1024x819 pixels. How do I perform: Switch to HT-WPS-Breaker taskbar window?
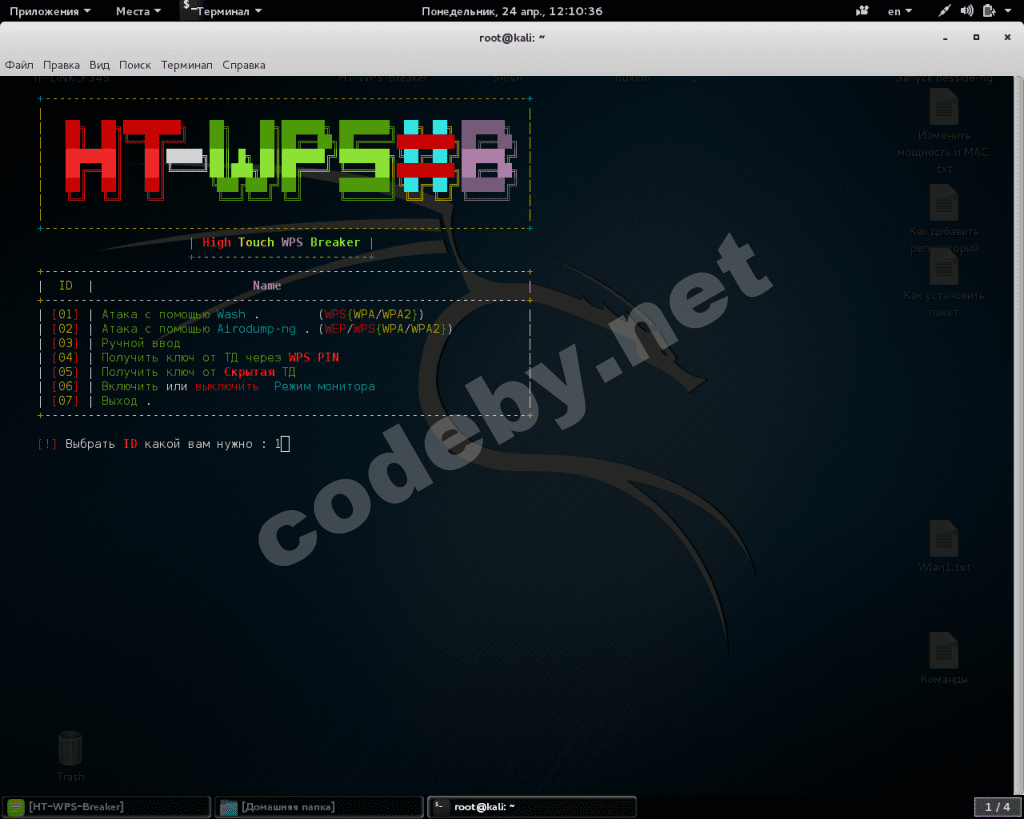tap(106, 807)
